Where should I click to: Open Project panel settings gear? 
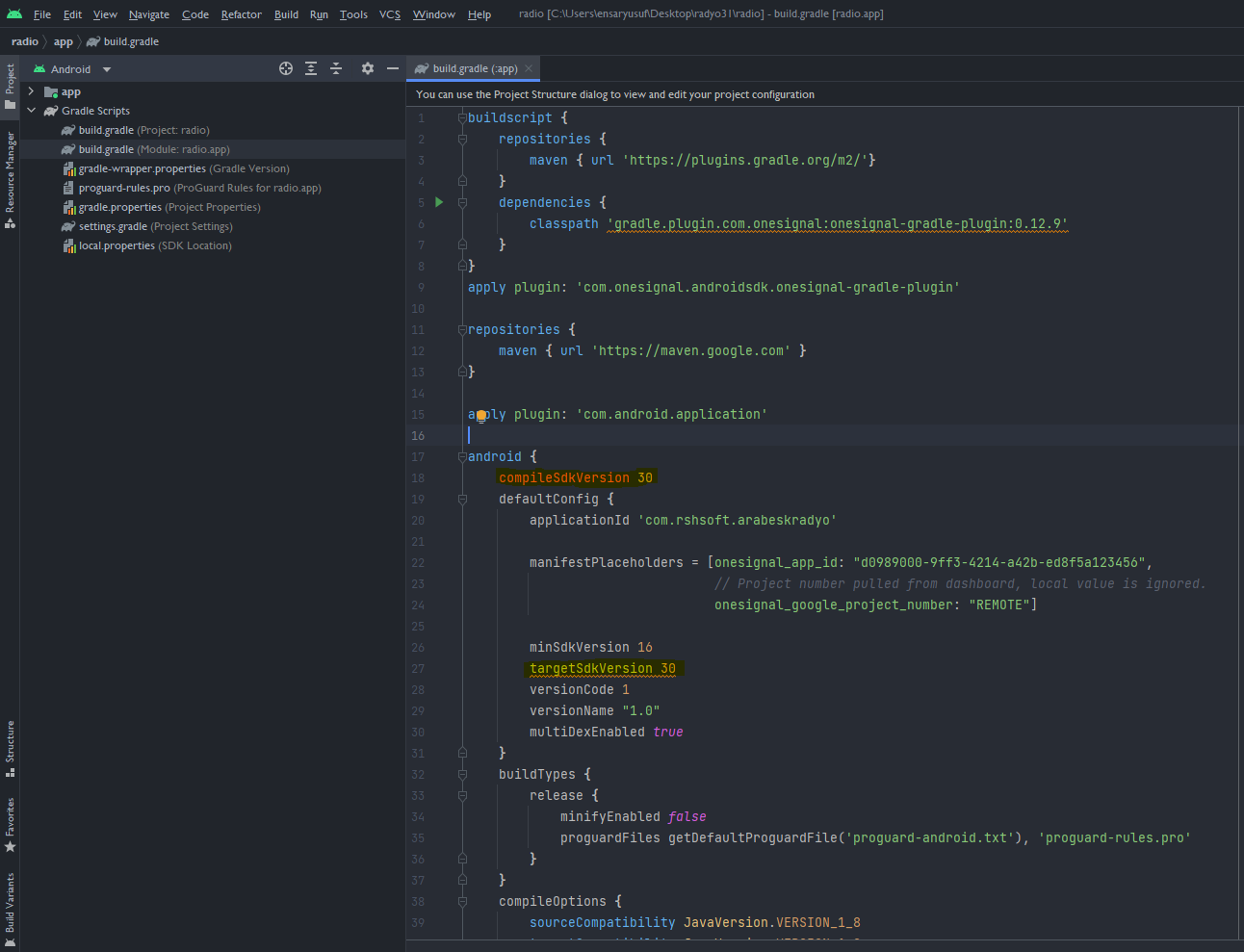[x=367, y=68]
